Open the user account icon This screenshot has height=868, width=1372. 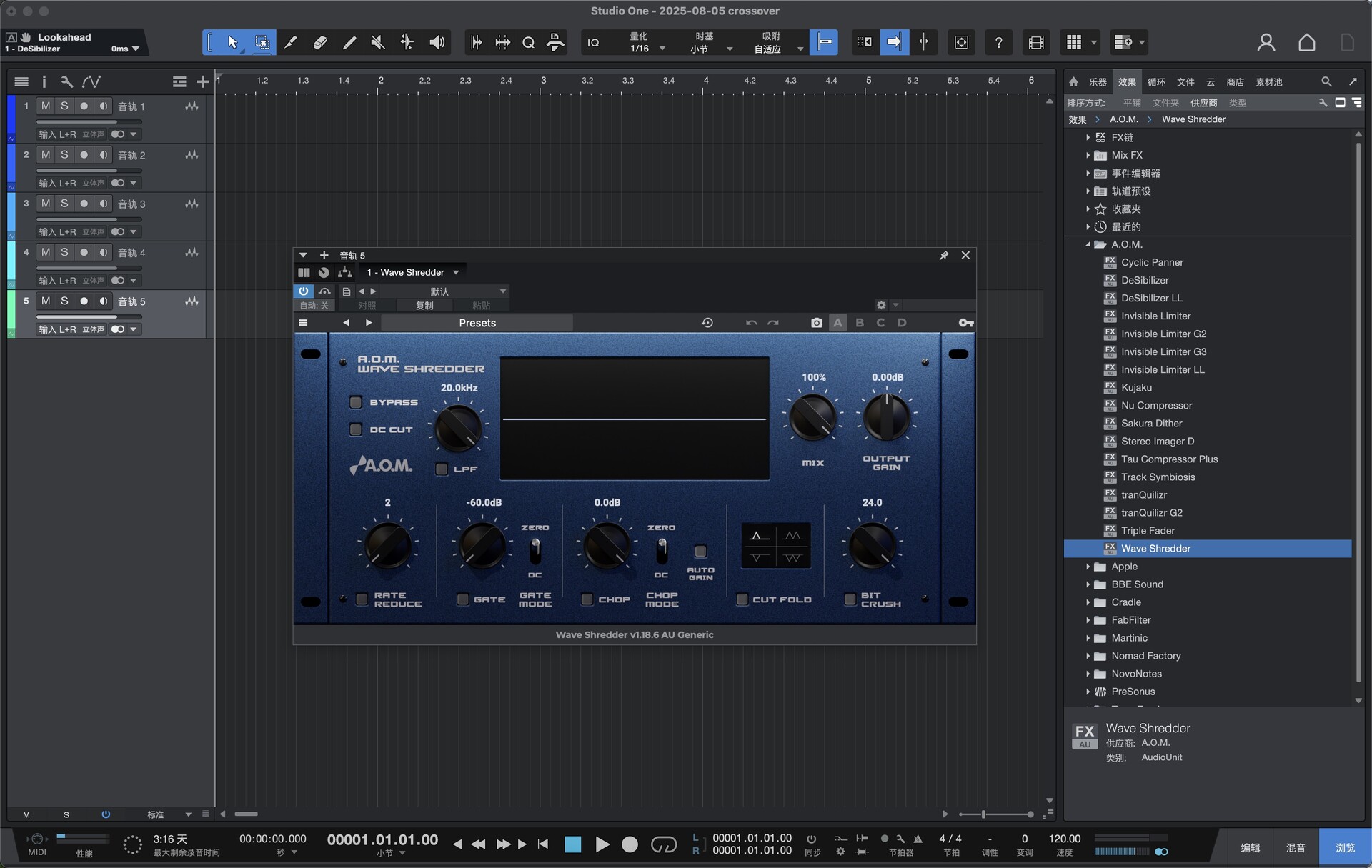tap(1266, 43)
